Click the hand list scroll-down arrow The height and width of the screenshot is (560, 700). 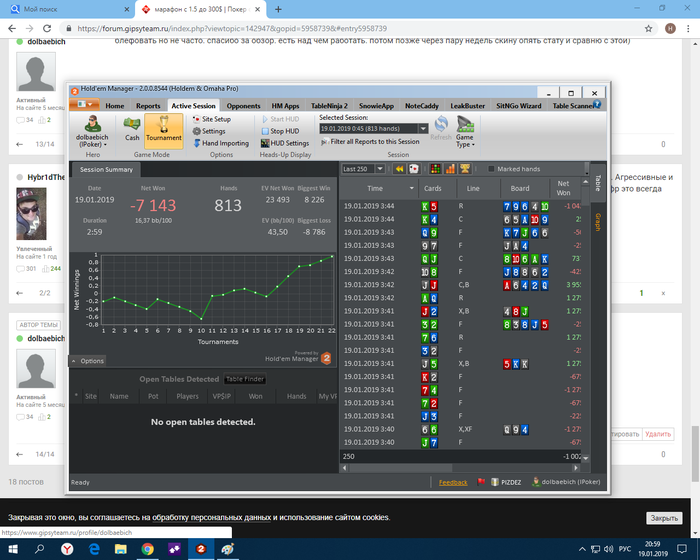[586, 459]
